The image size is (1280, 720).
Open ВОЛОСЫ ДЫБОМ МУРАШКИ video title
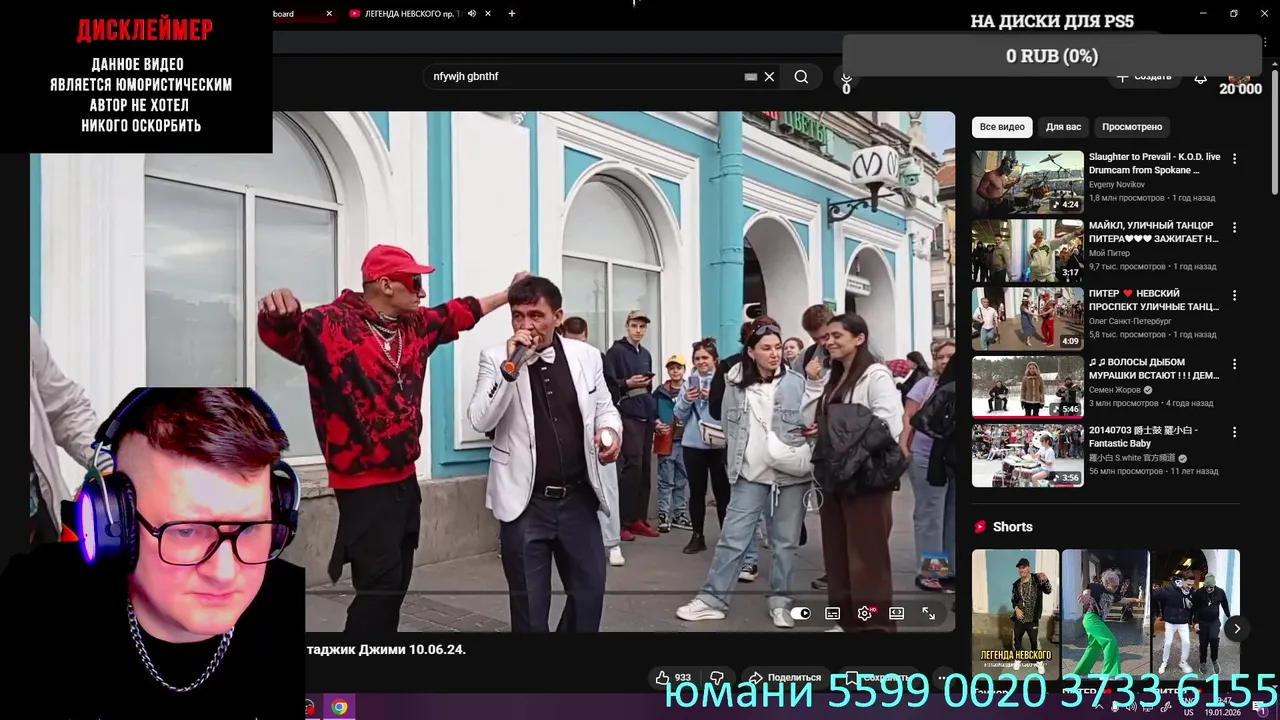tap(1153, 369)
